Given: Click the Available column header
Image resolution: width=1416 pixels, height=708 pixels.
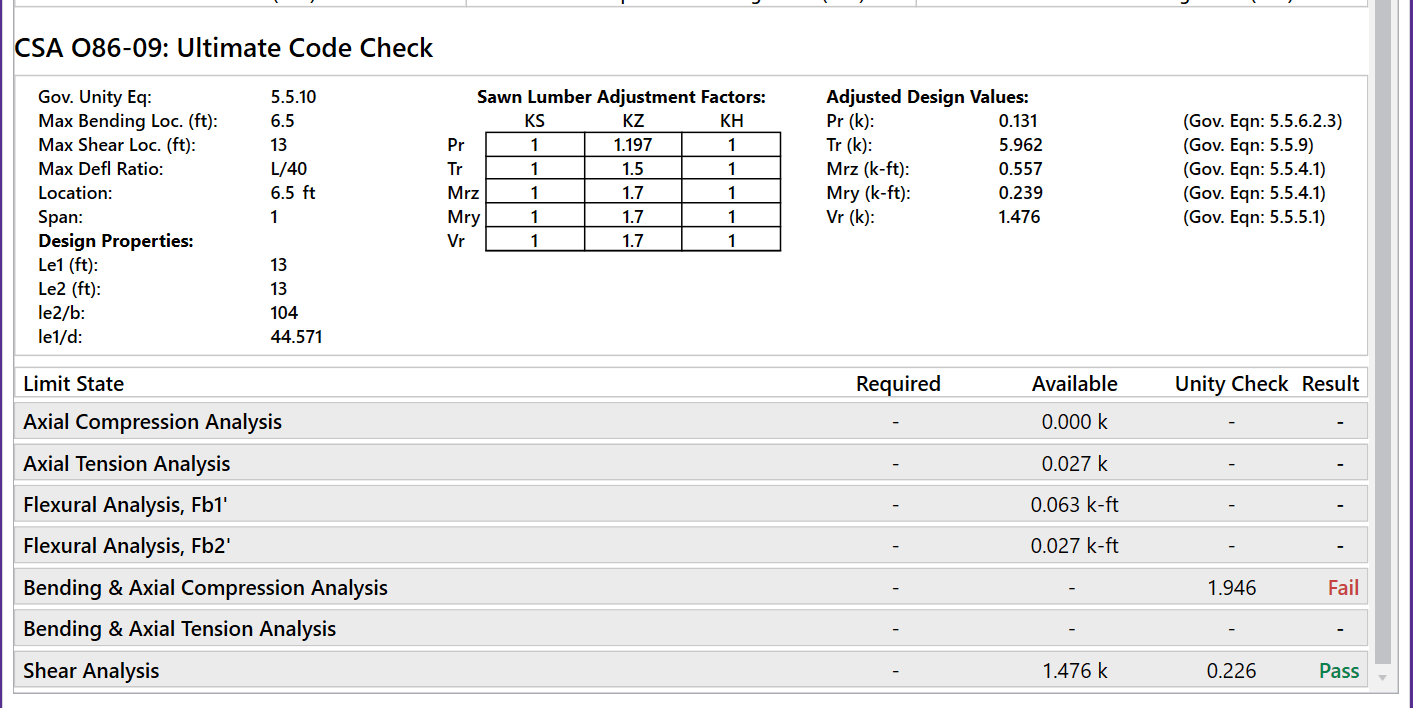Looking at the screenshot, I should (1074, 384).
